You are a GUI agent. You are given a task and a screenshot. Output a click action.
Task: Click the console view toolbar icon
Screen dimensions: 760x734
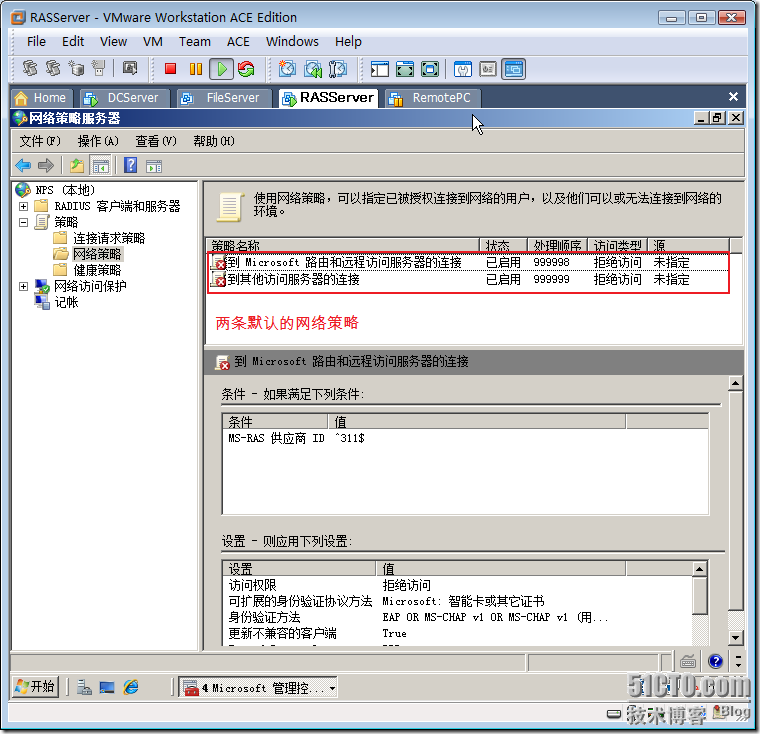[513, 69]
